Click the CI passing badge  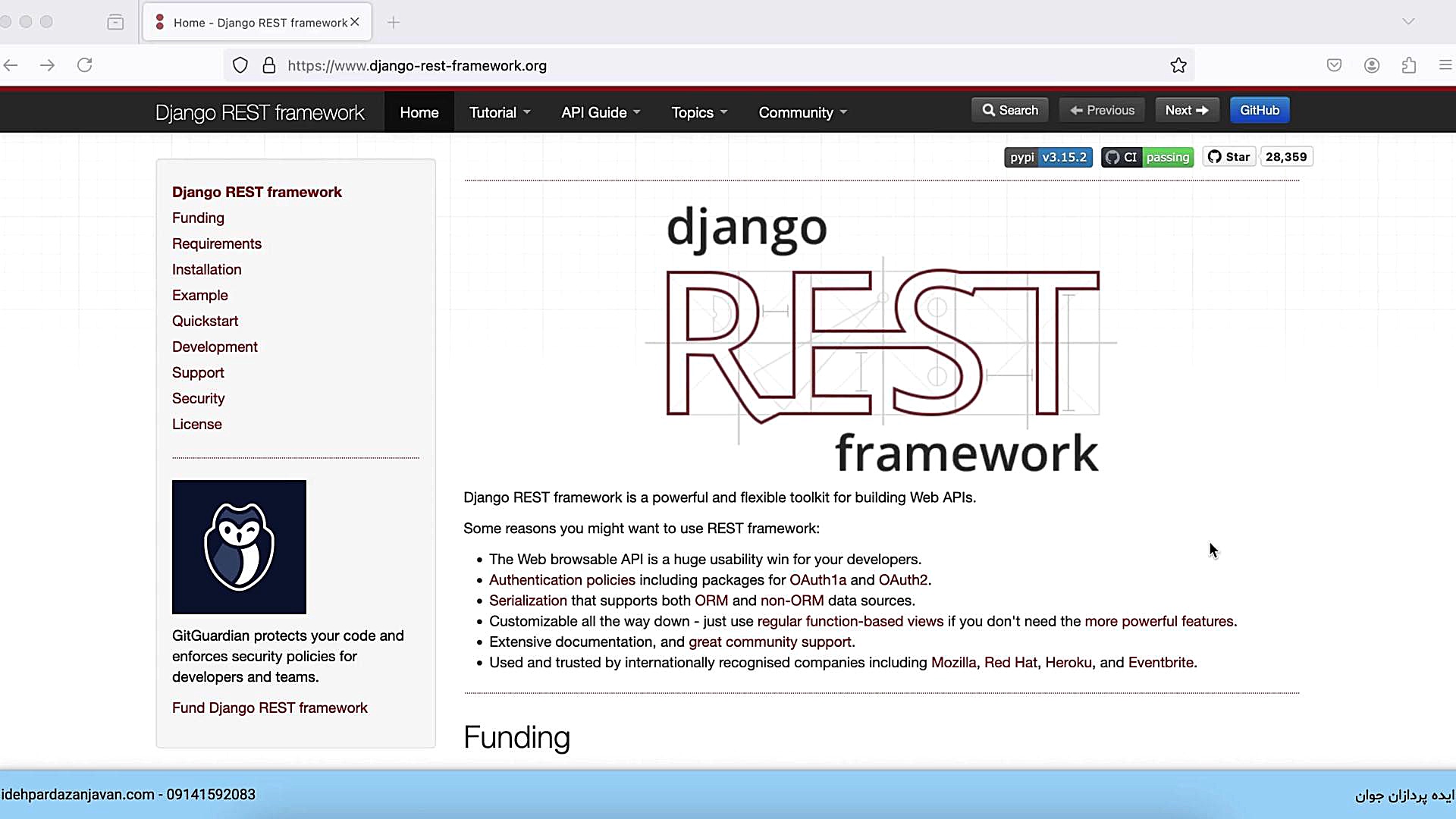(x=1147, y=157)
